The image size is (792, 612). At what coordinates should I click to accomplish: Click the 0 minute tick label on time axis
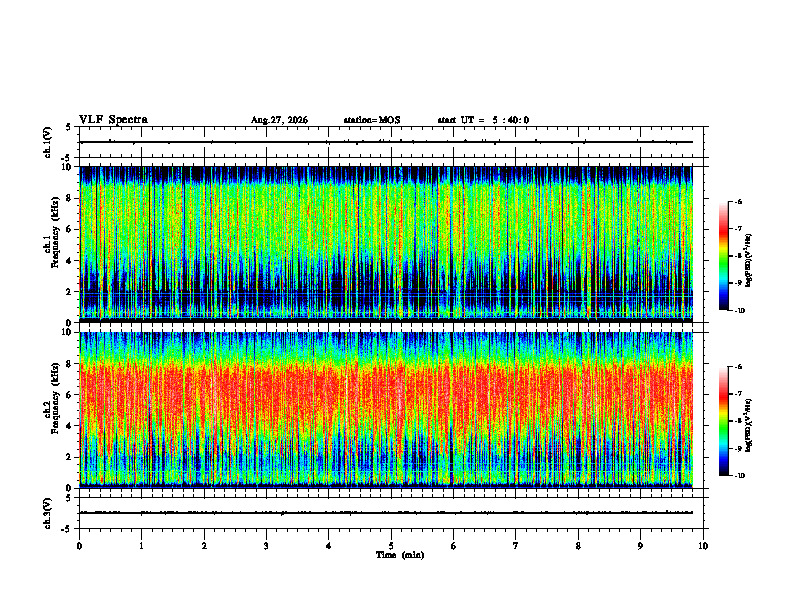pos(79,546)
